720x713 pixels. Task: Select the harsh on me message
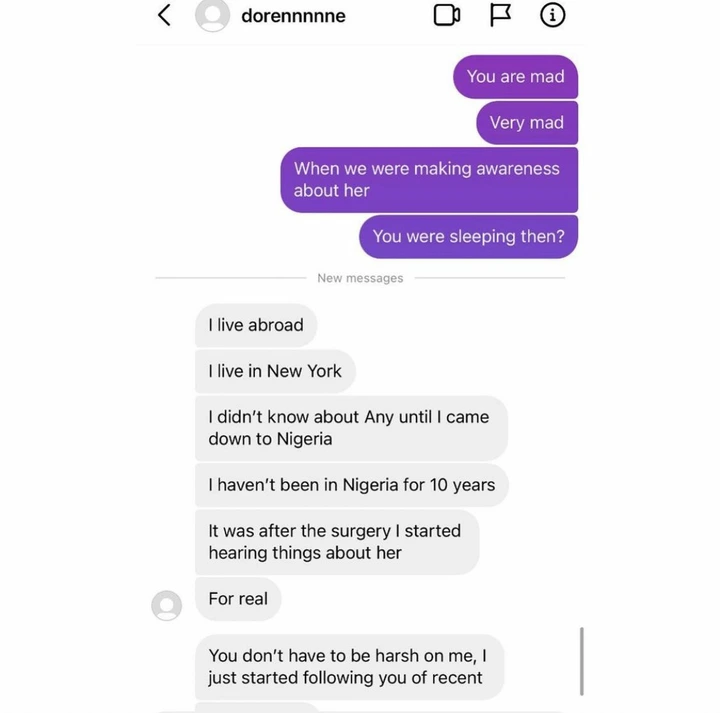point(349,667)
